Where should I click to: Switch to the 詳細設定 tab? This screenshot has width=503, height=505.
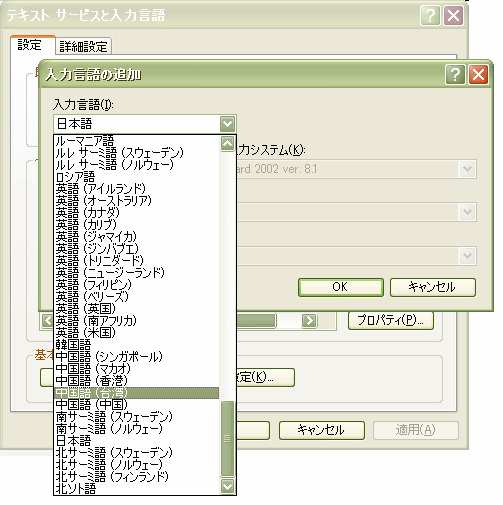[x=83, y=46]
